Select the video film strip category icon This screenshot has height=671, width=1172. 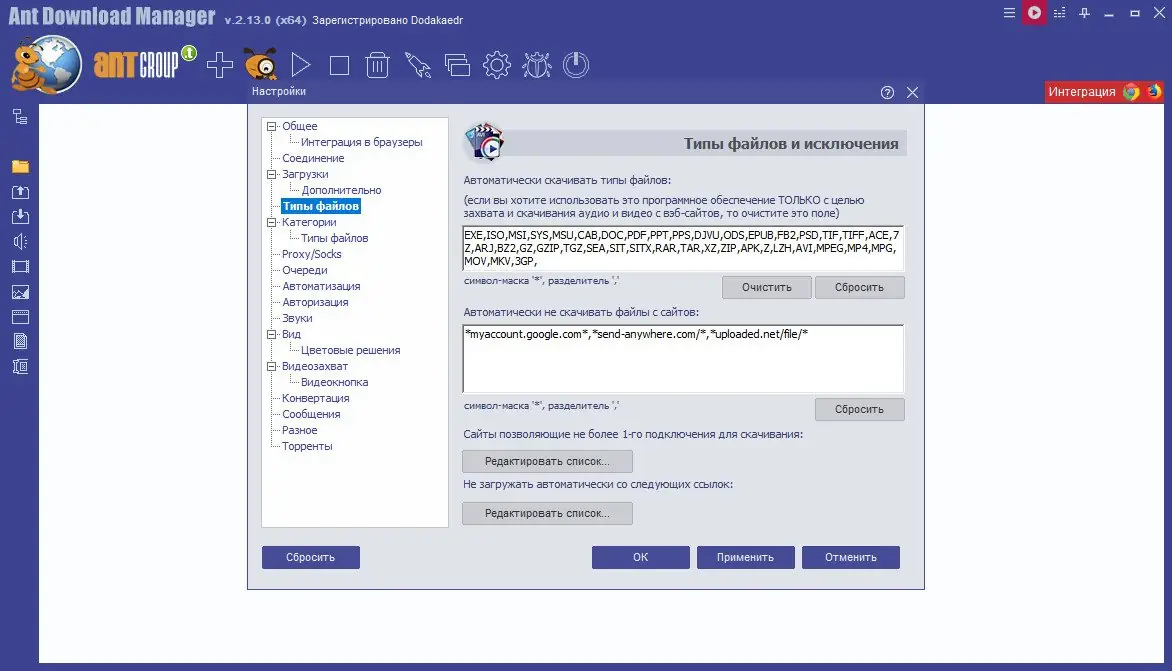tap(20, 267)
